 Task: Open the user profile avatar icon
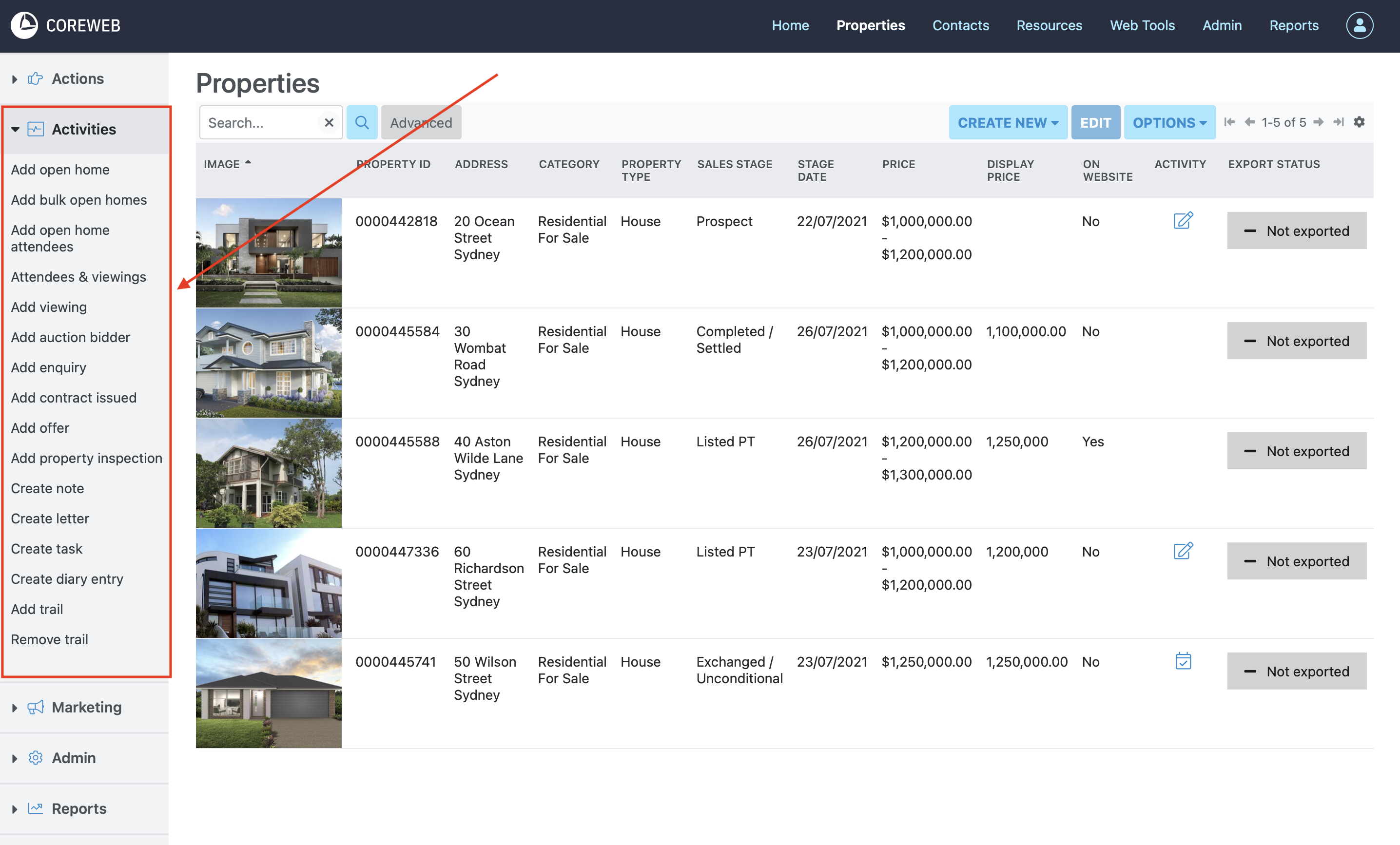(1359, 25)
